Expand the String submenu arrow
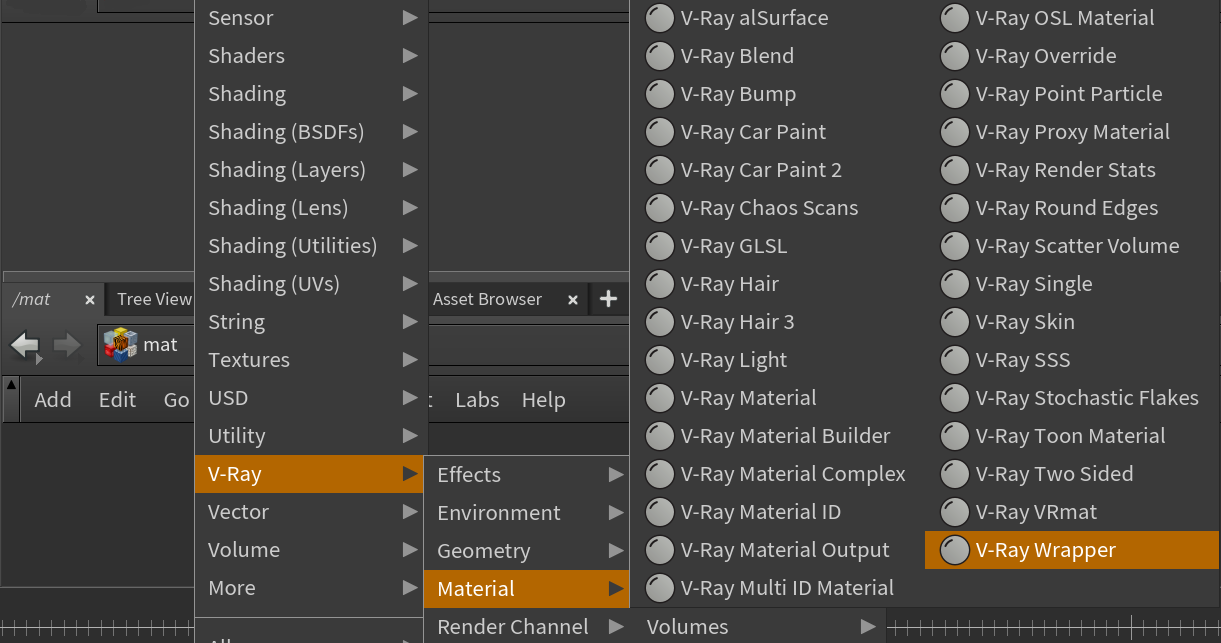Viewport: 1221px width, 643px height. (x=410, y=322)
